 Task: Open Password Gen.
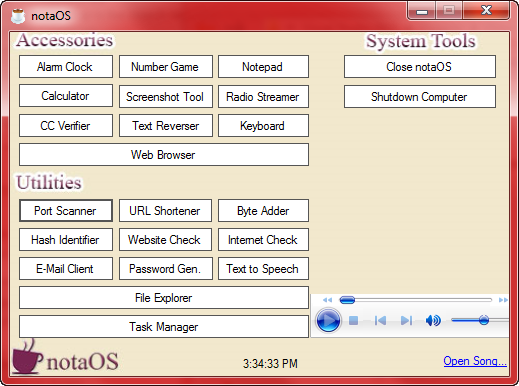click(x=166, y=269)
